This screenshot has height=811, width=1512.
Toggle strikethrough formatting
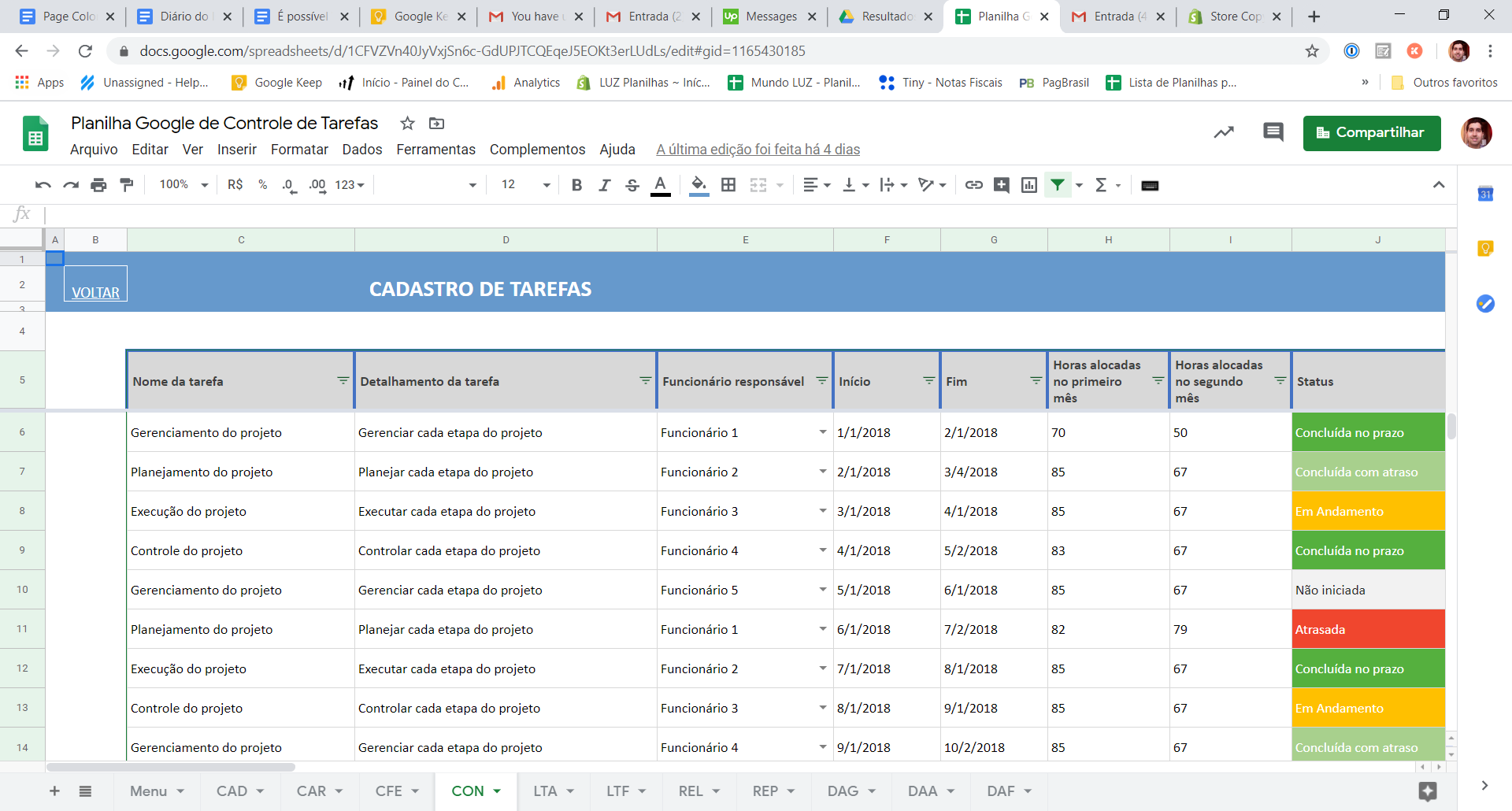(x=632, y=185)
